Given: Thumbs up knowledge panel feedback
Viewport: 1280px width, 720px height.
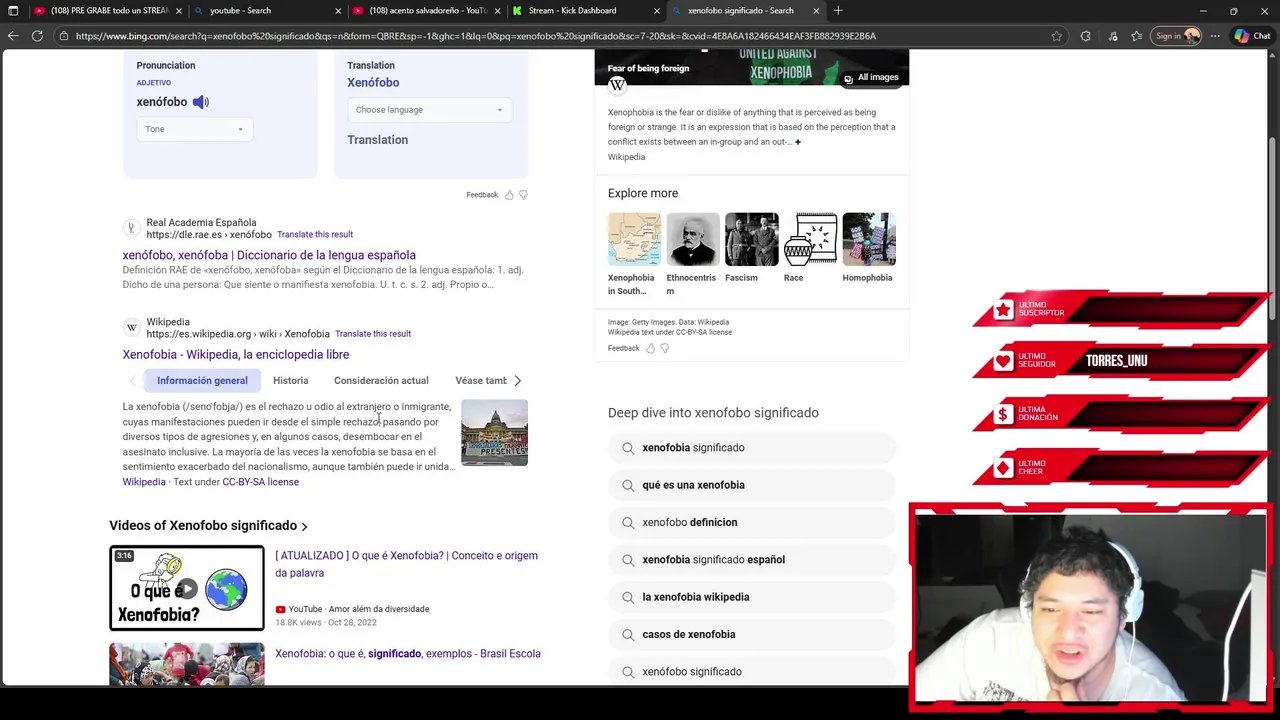Looking at the screenshot, I should [x=650, y=348].
